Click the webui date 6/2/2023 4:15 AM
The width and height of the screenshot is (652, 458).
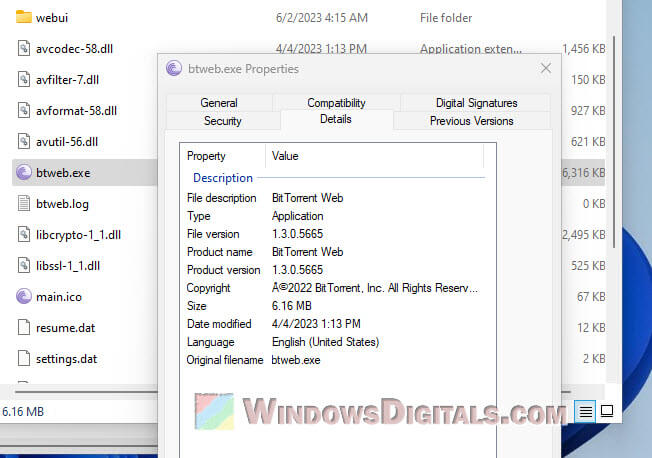[x=322, y=18]
